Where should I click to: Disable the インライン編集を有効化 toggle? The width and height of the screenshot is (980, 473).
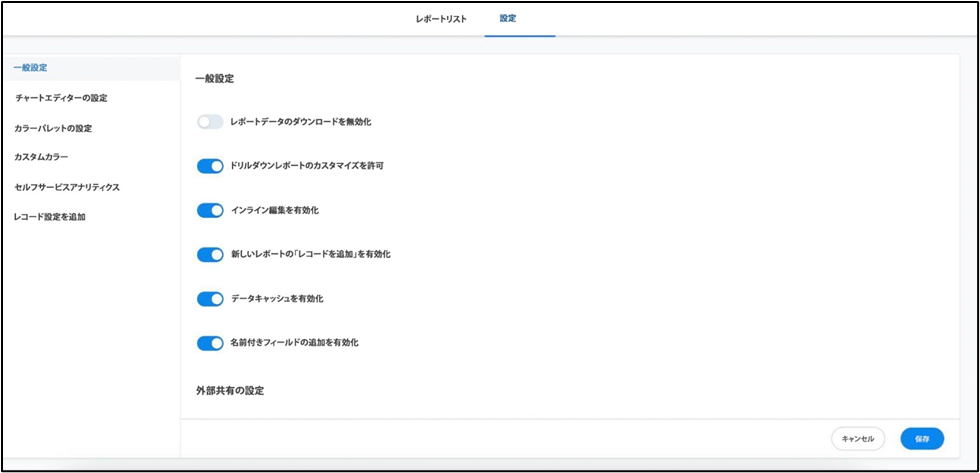pos(210,211)
